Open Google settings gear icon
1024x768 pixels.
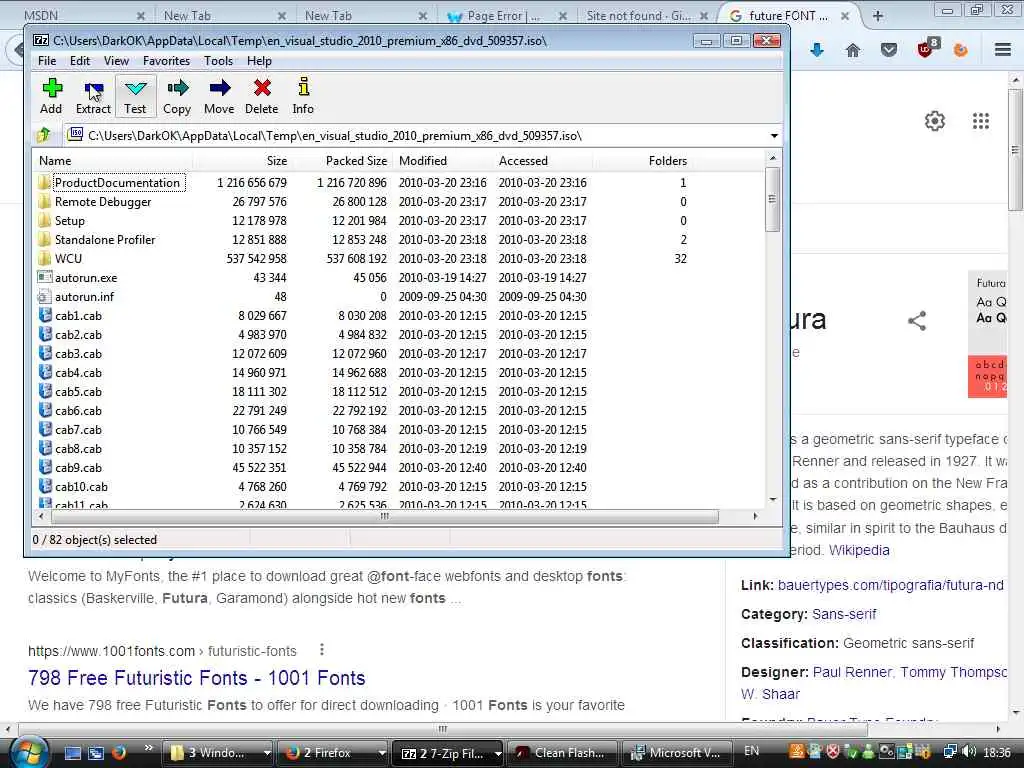pyautogui.click(x=935, y=121)
